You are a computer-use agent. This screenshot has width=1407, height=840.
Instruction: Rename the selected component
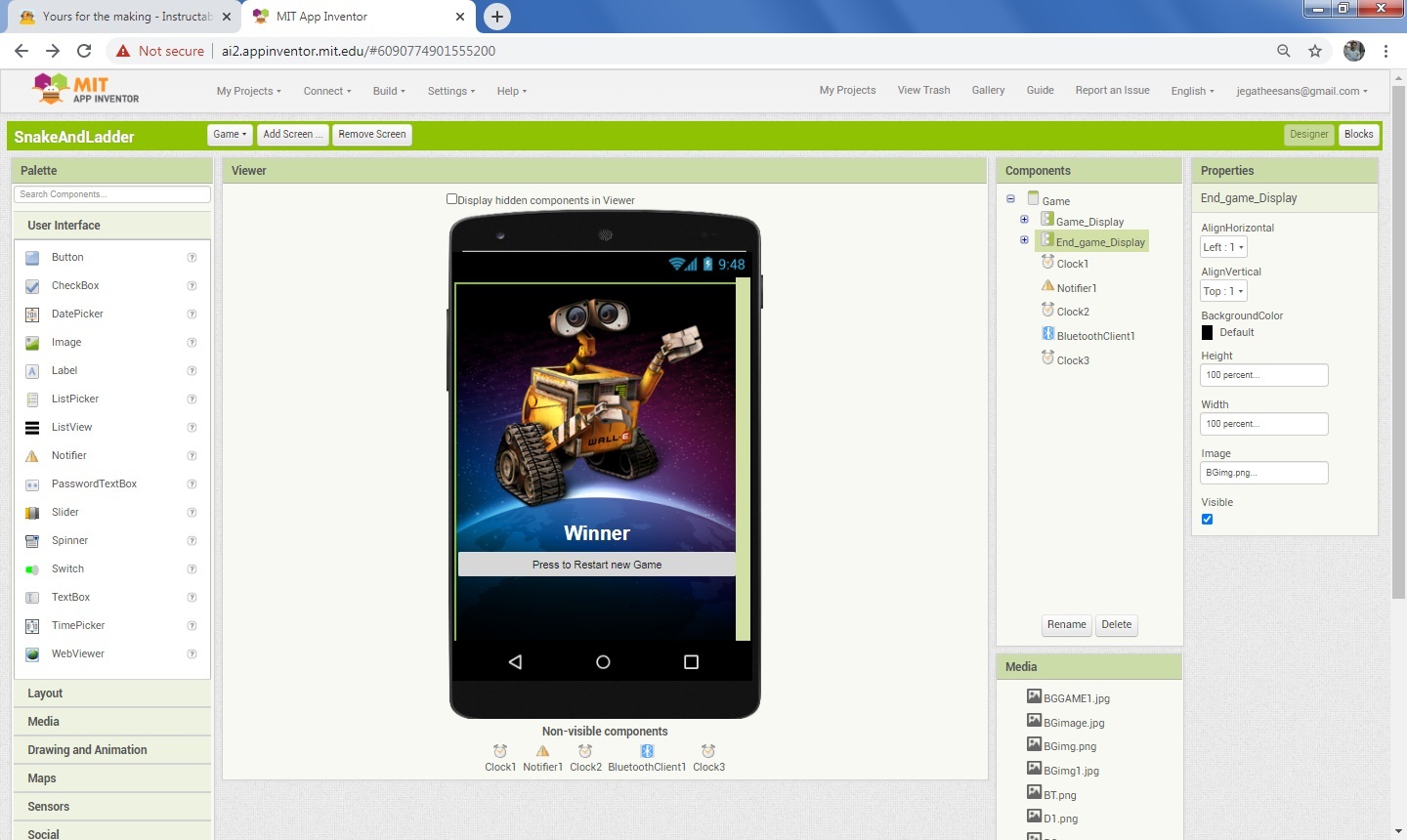(x=1066, y=625)
